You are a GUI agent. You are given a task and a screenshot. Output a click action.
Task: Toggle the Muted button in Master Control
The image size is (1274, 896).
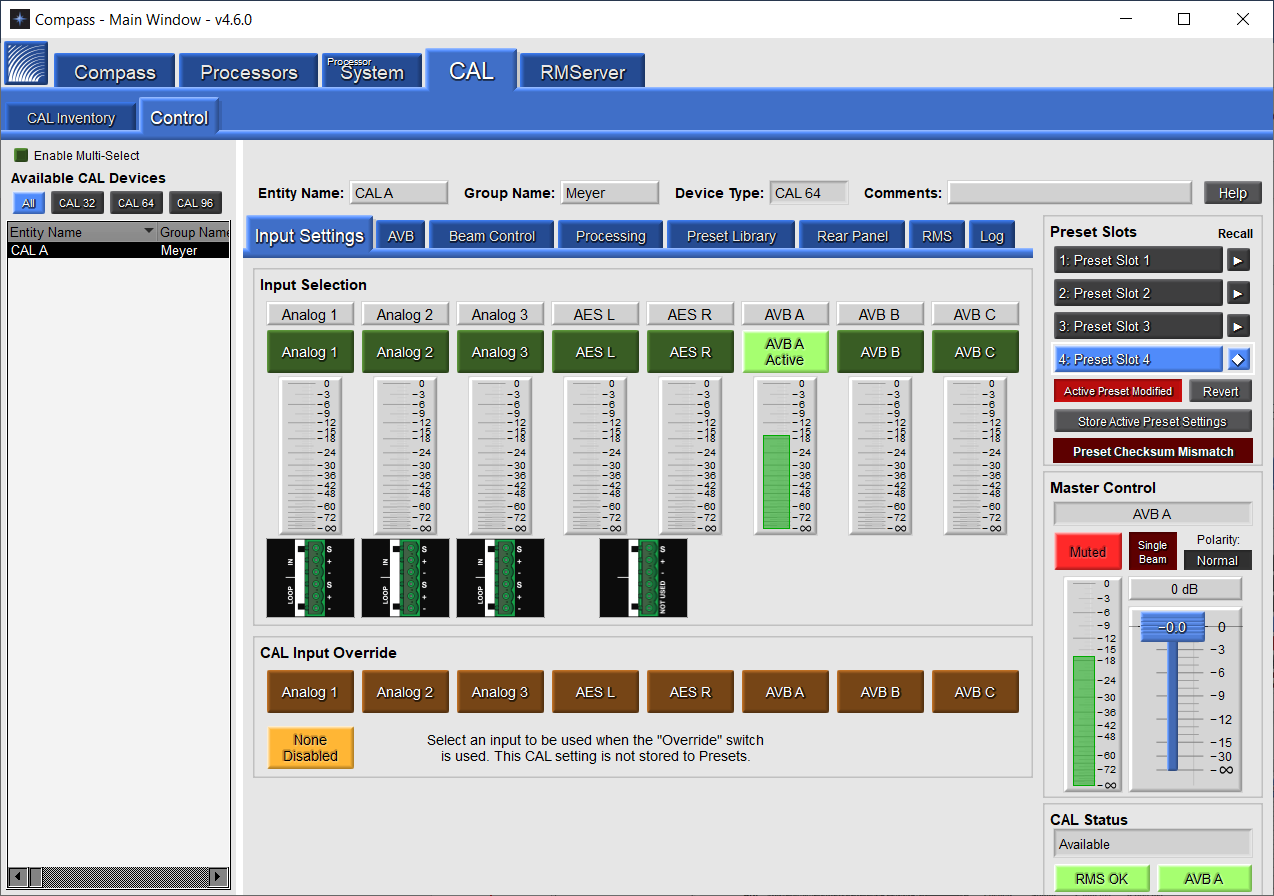1088,552
